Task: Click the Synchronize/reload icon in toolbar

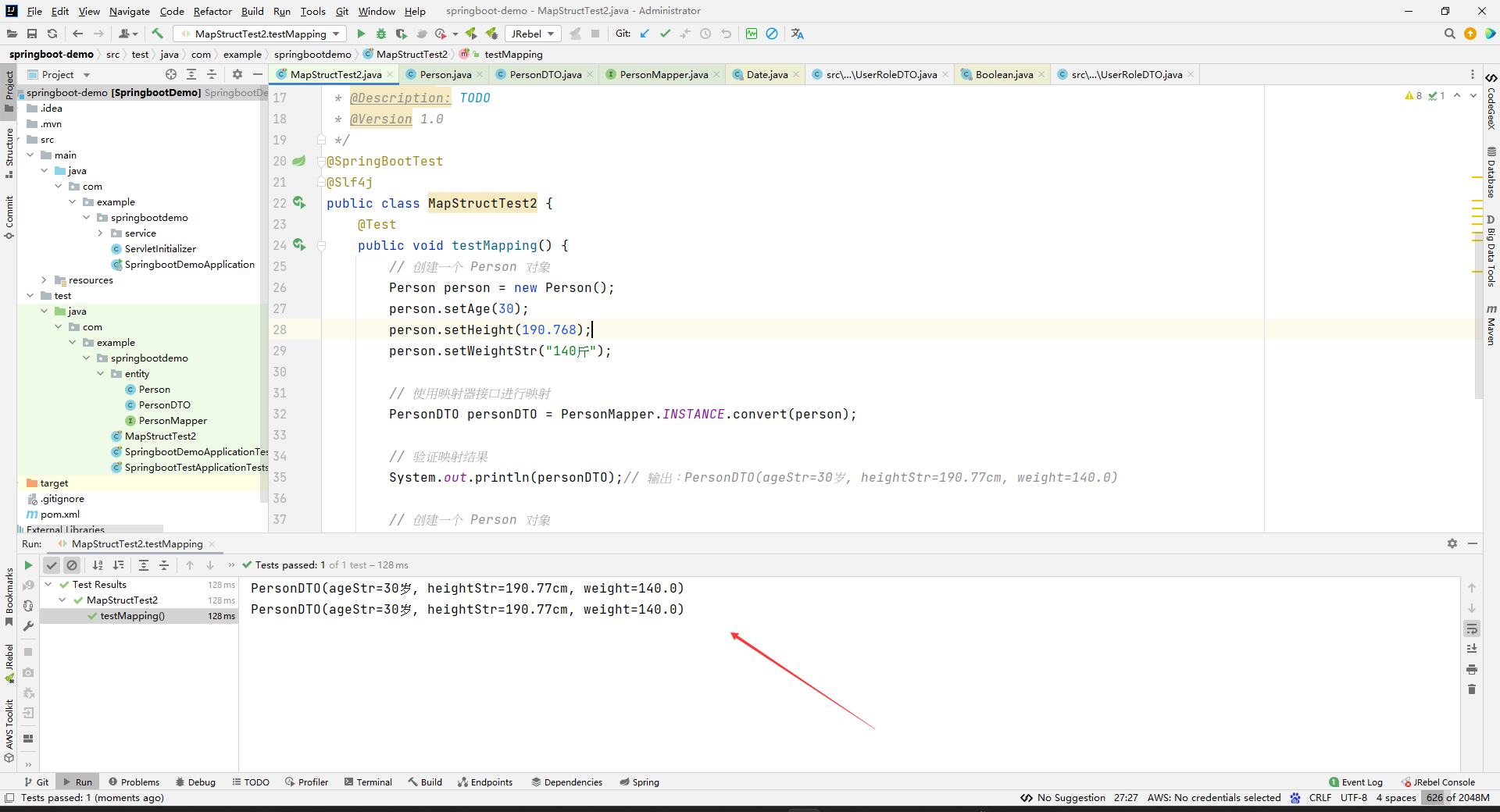Action: [x=52, y=34]
